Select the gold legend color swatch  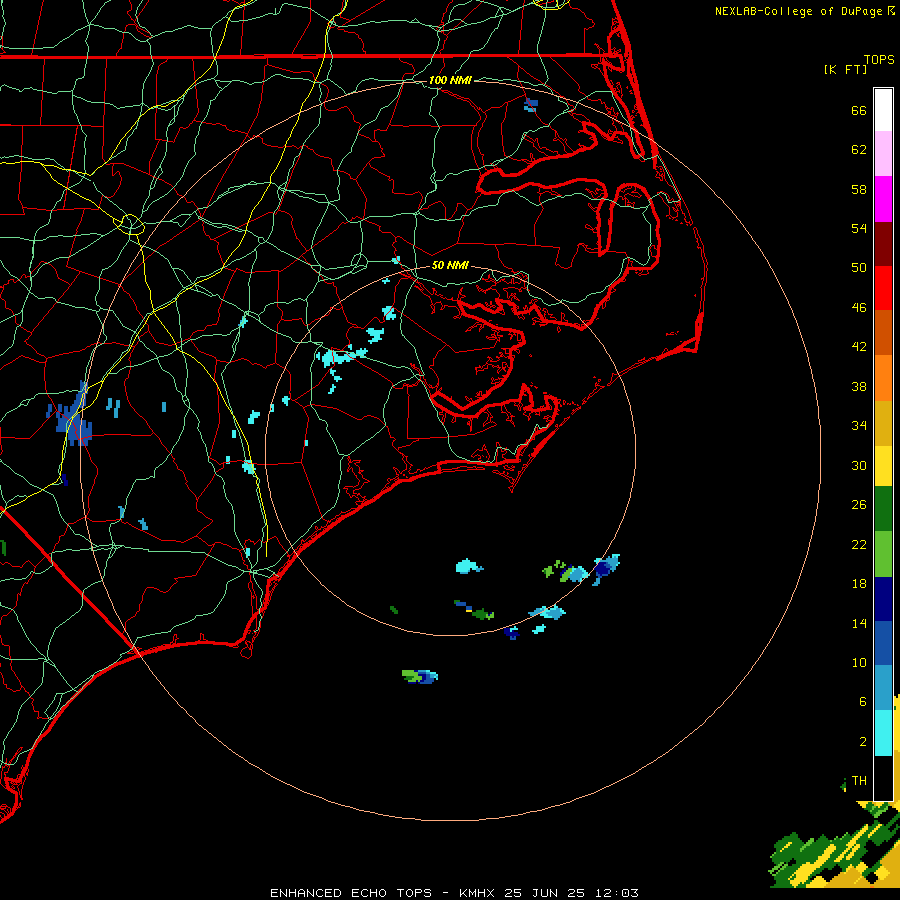point(883,424)
